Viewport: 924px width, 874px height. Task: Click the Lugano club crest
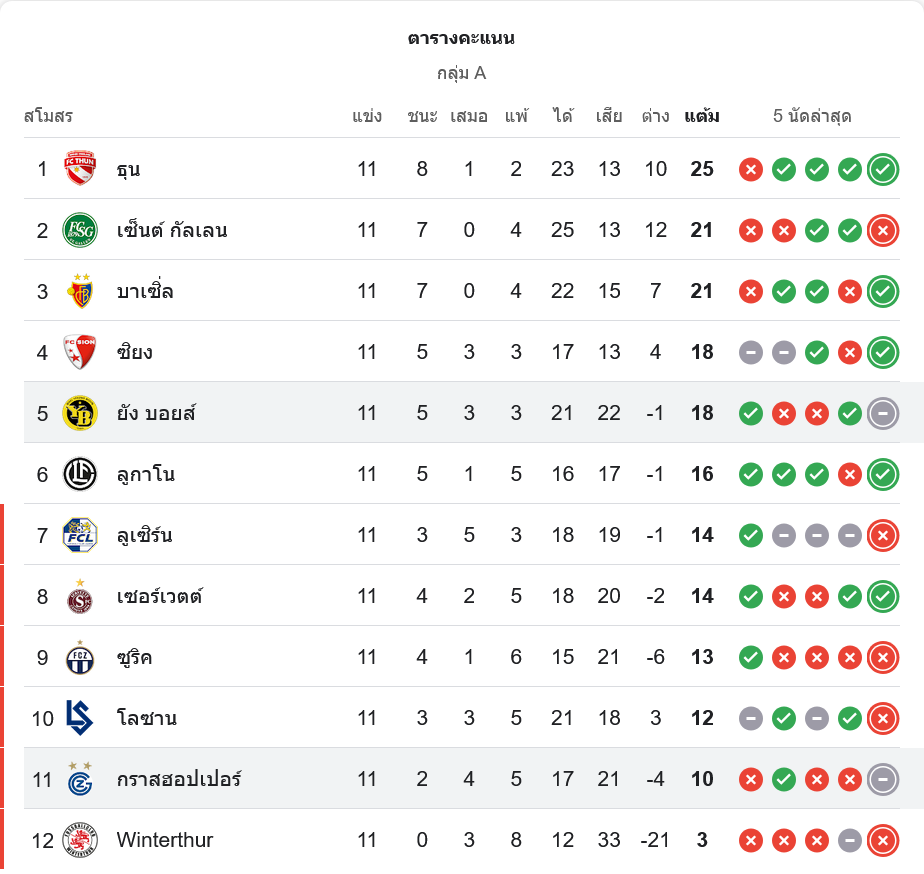coord(80,474)
